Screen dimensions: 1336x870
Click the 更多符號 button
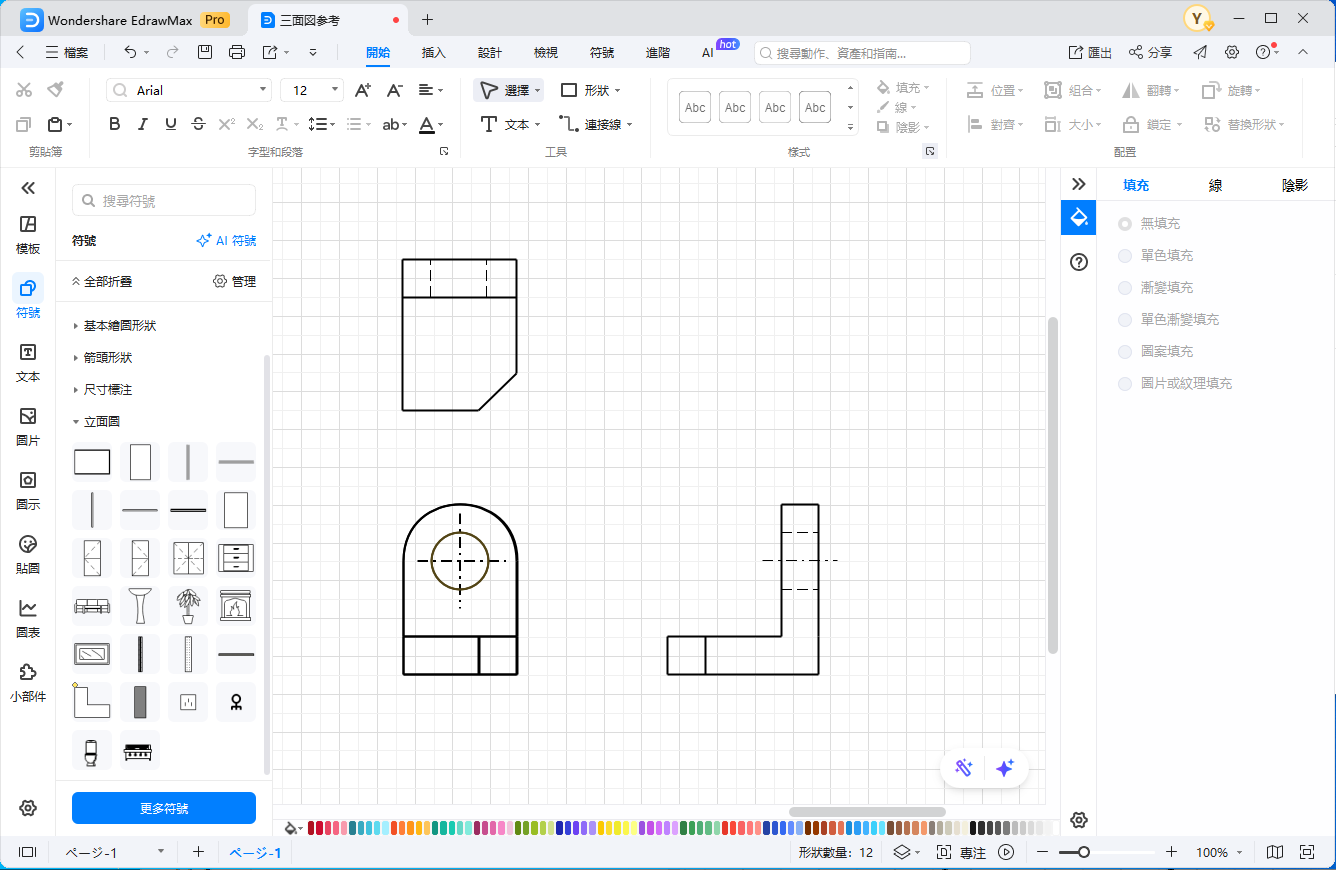pos(164,808)
